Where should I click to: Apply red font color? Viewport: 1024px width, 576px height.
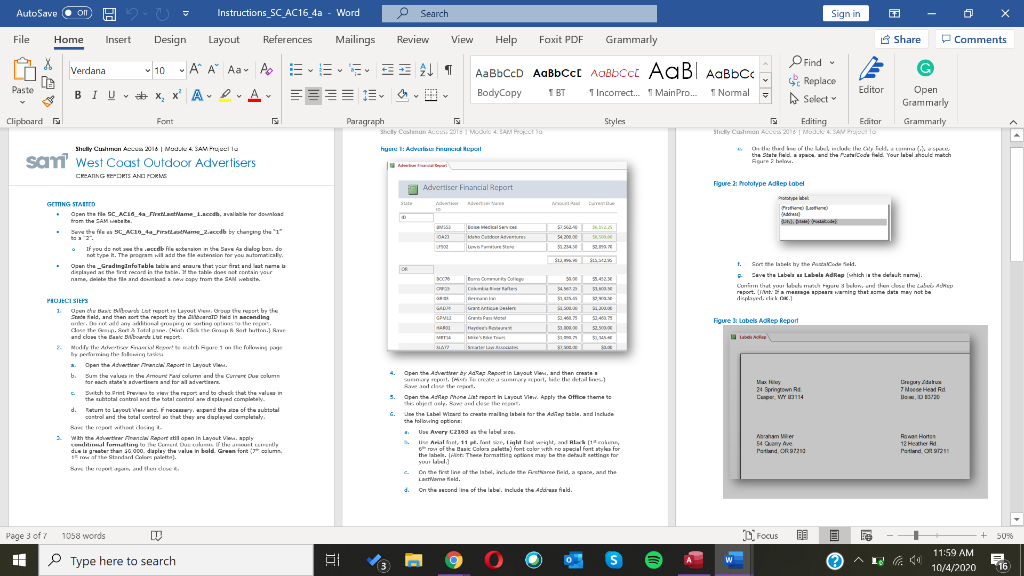click(x=254, y=96)
